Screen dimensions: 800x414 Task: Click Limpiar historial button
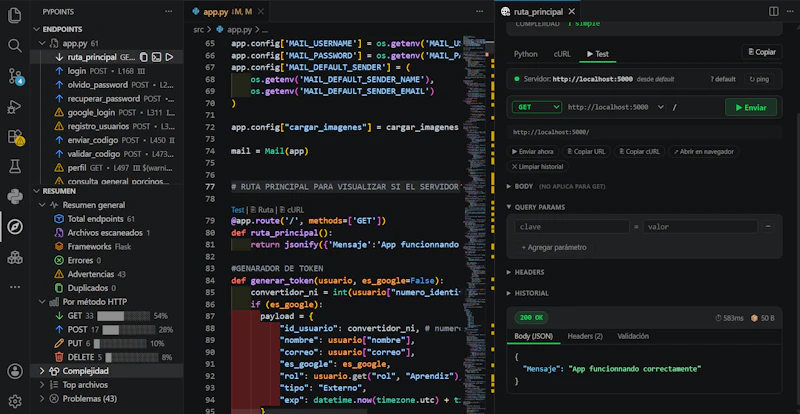coord(537,166)
